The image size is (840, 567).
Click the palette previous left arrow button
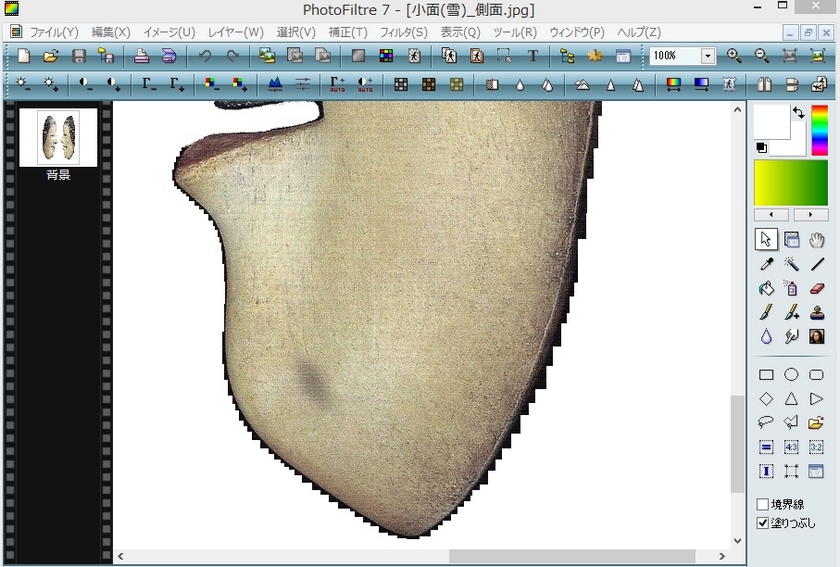point(771,215)
